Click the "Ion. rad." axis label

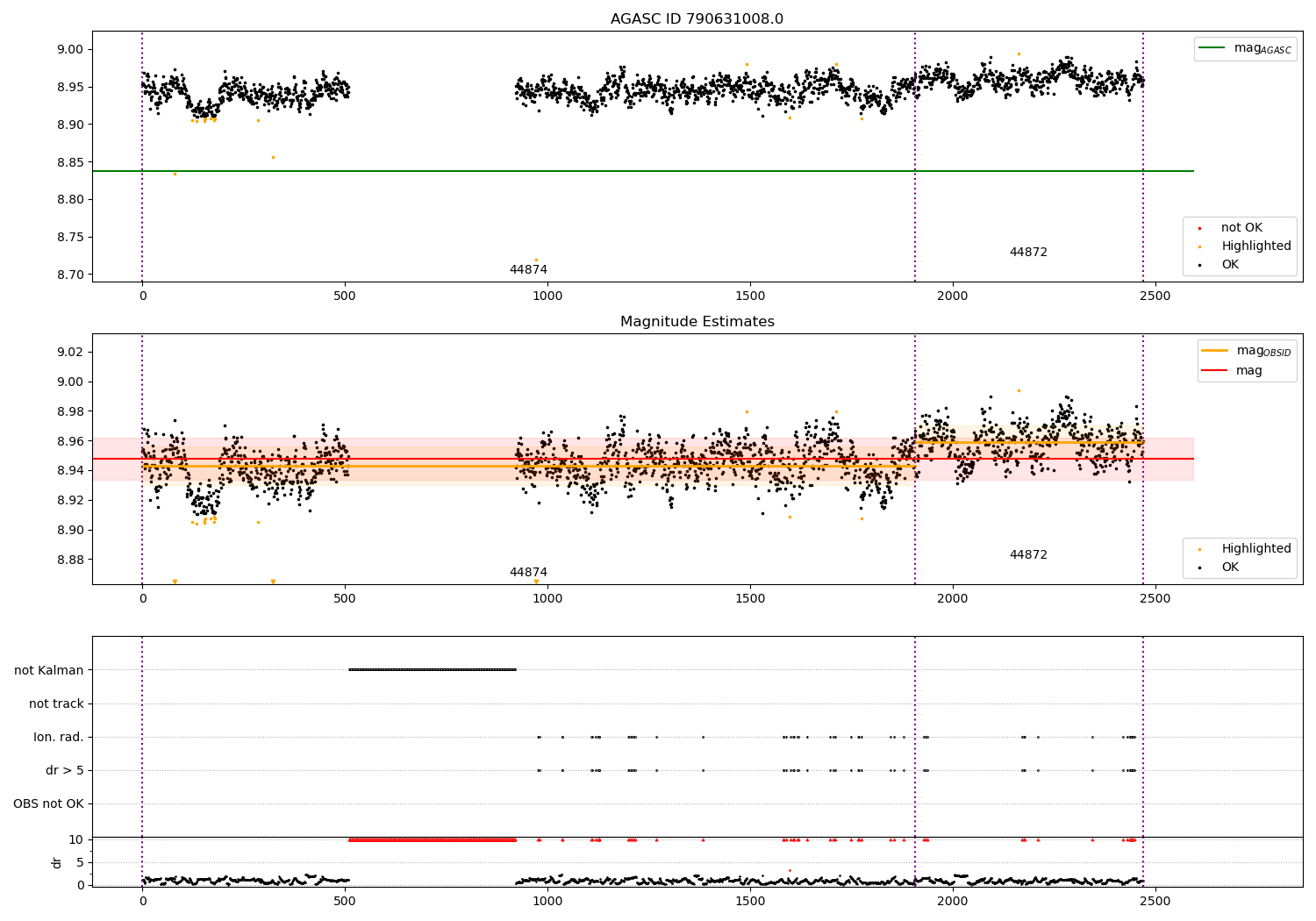pos(59,737)
